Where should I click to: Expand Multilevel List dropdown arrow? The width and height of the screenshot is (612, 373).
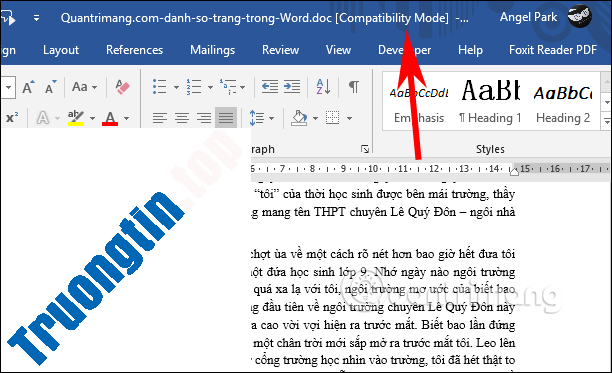(x=243, y=87)
